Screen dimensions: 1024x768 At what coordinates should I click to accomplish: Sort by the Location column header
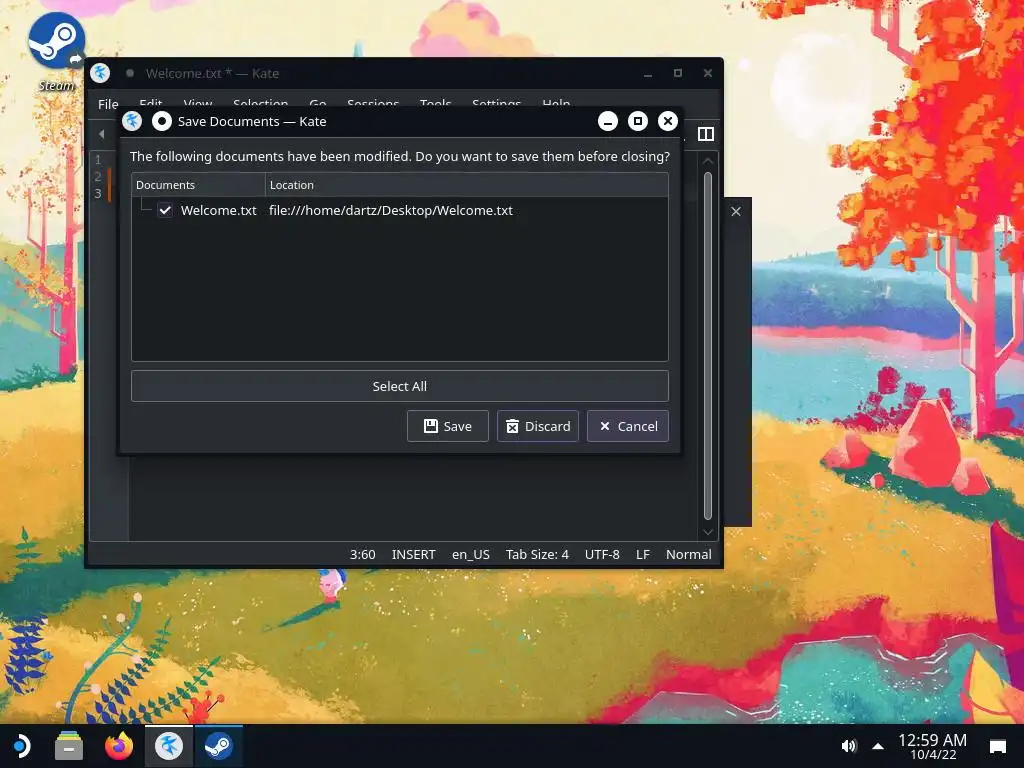pyautogui.click(x=467, y=185)
